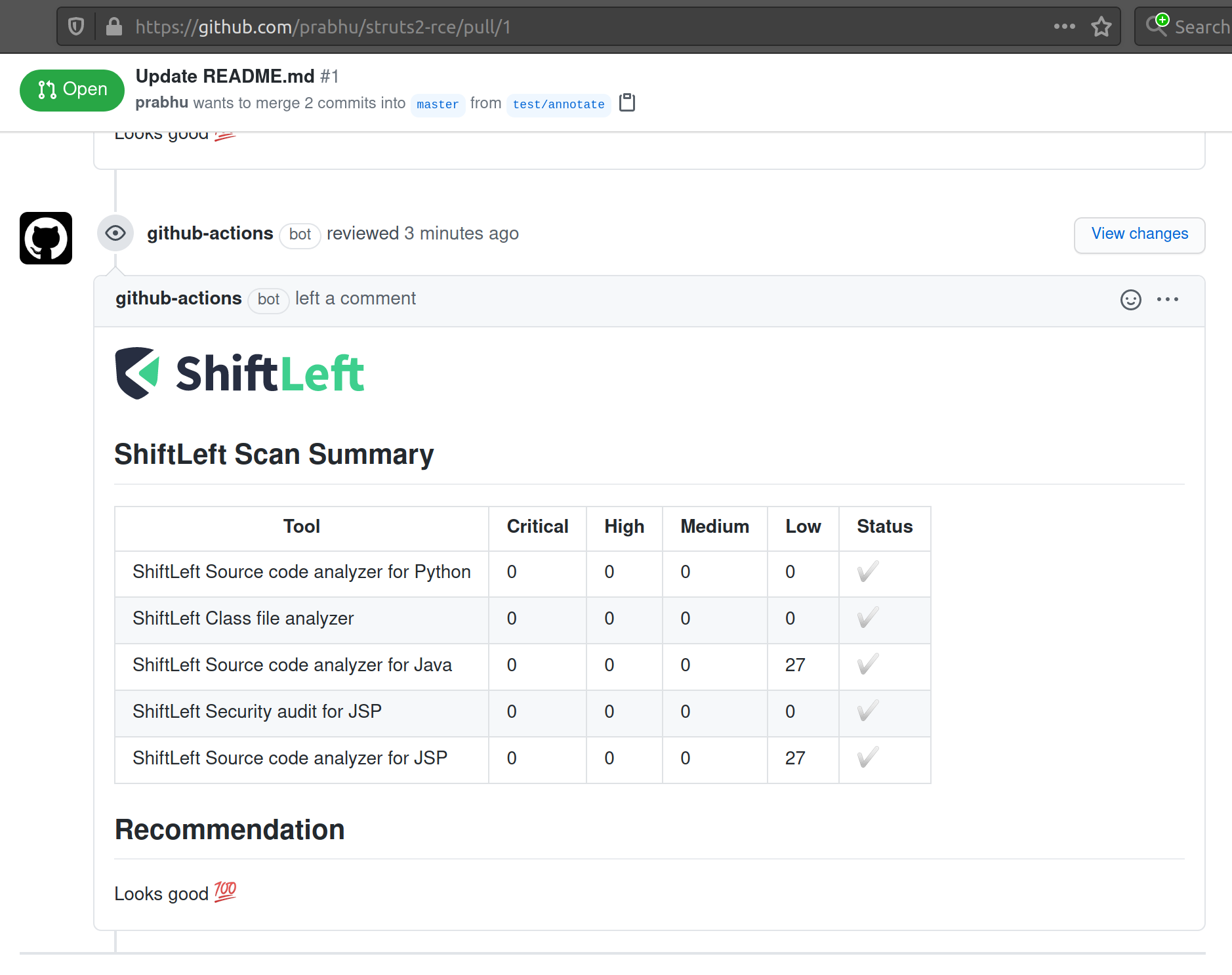Click the tracking protection shield icon
Viewport: 1232px width, 975px height.
coord(76,27)
